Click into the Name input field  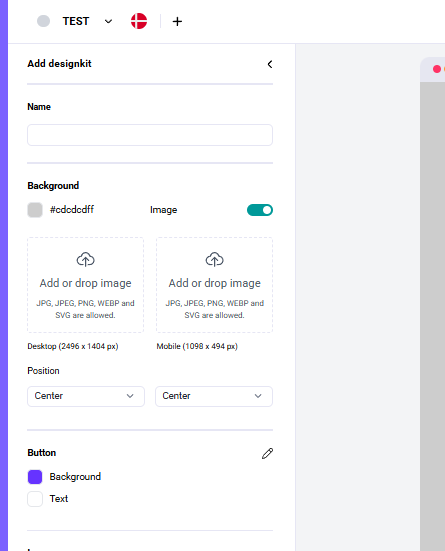pos(150,135)
